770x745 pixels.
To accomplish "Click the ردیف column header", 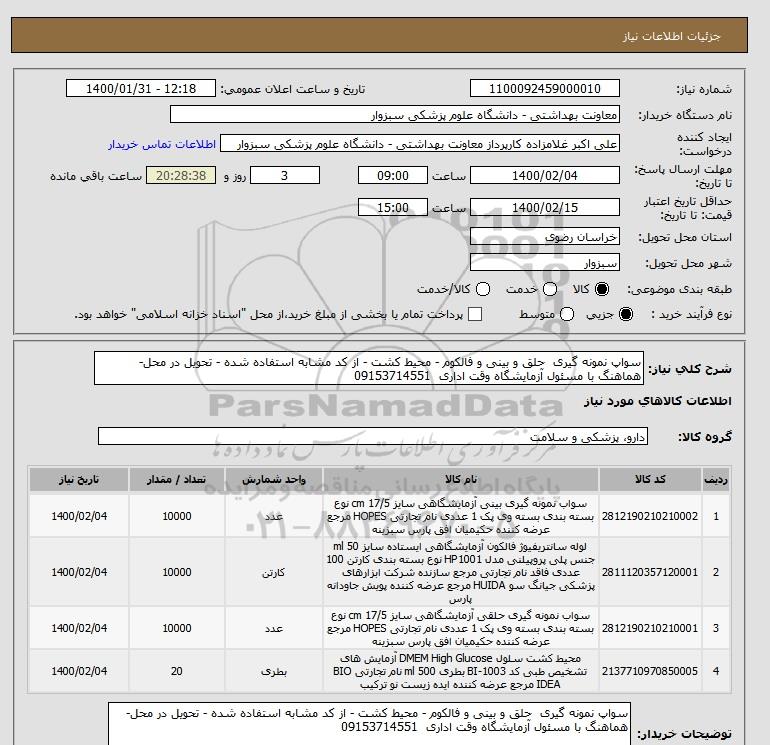I will [x=715, y=480].
